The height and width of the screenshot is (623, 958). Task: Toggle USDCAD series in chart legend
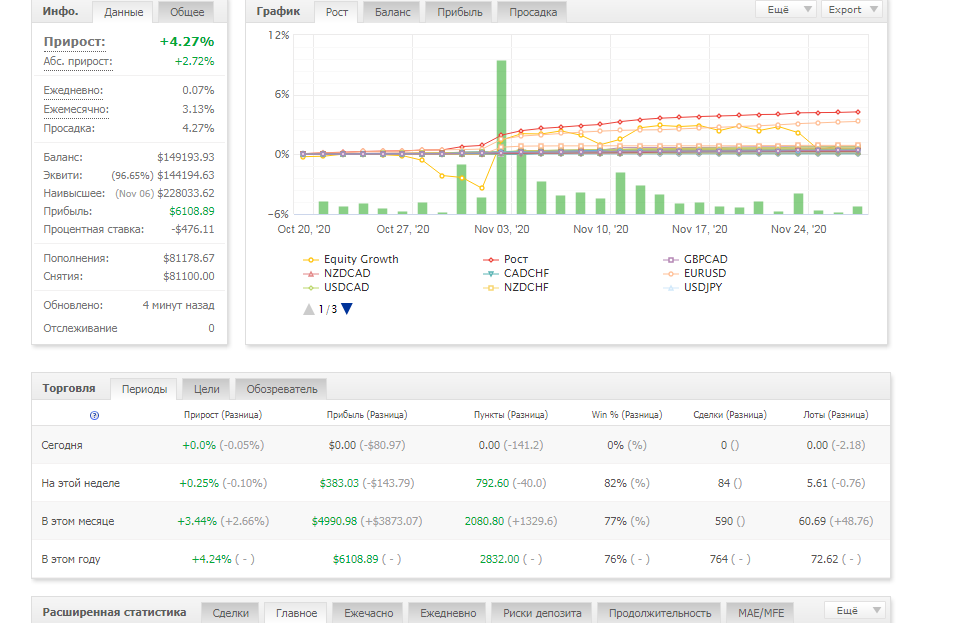[x=336, y=287]
